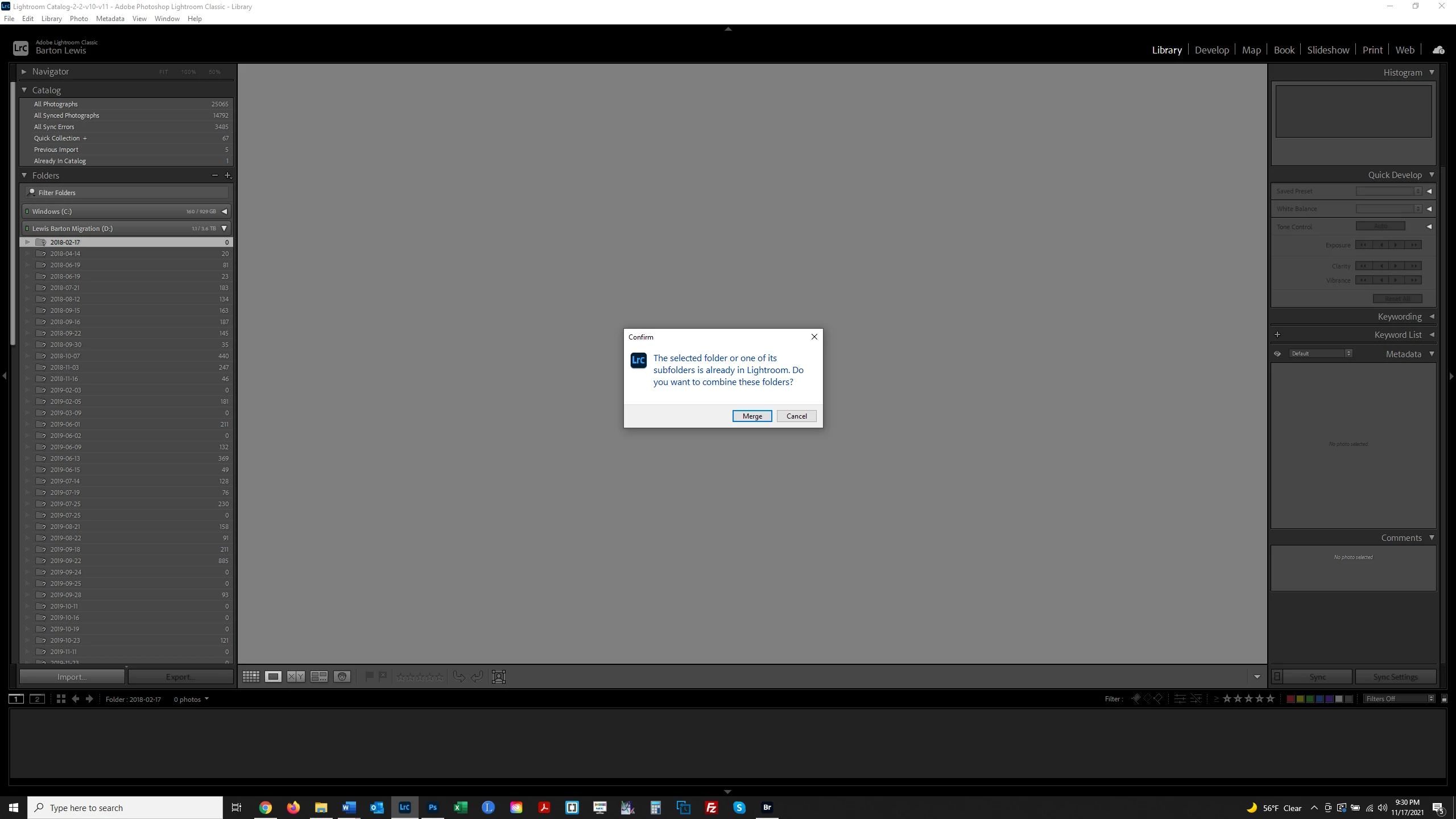This screenshot has width=1456, height=819.
Task: Collapse the Lewis Barton Migration (D:) volume
Action: [224, 229]
